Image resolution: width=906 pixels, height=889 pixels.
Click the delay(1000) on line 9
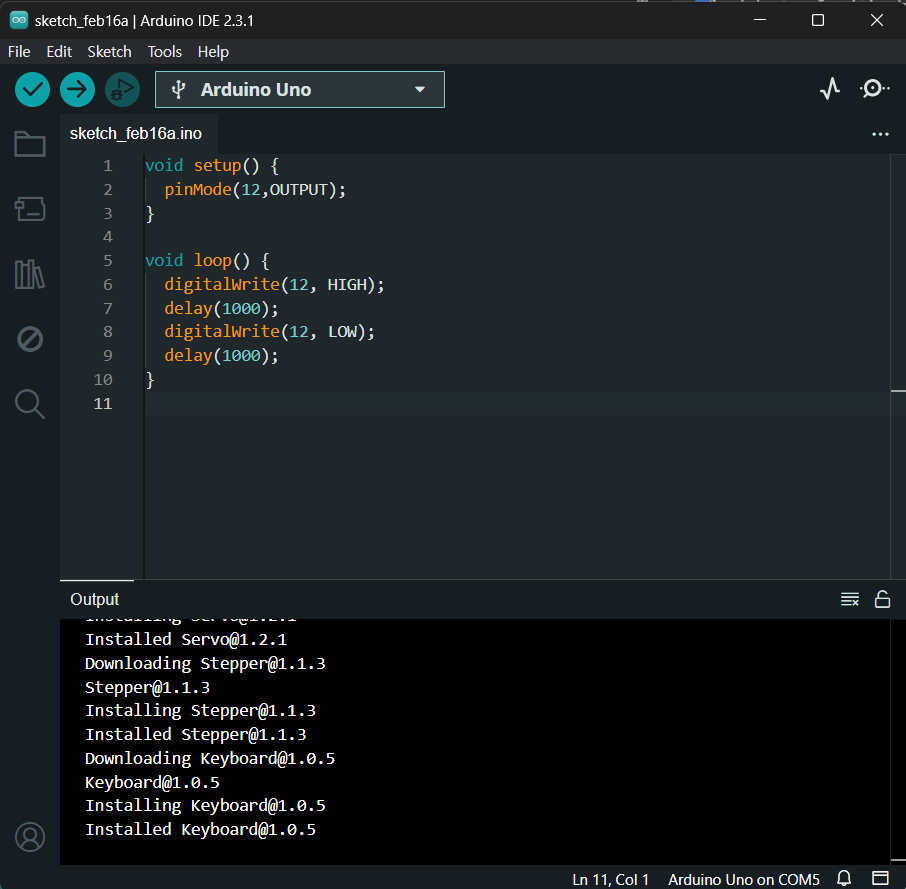coord(221,356)
